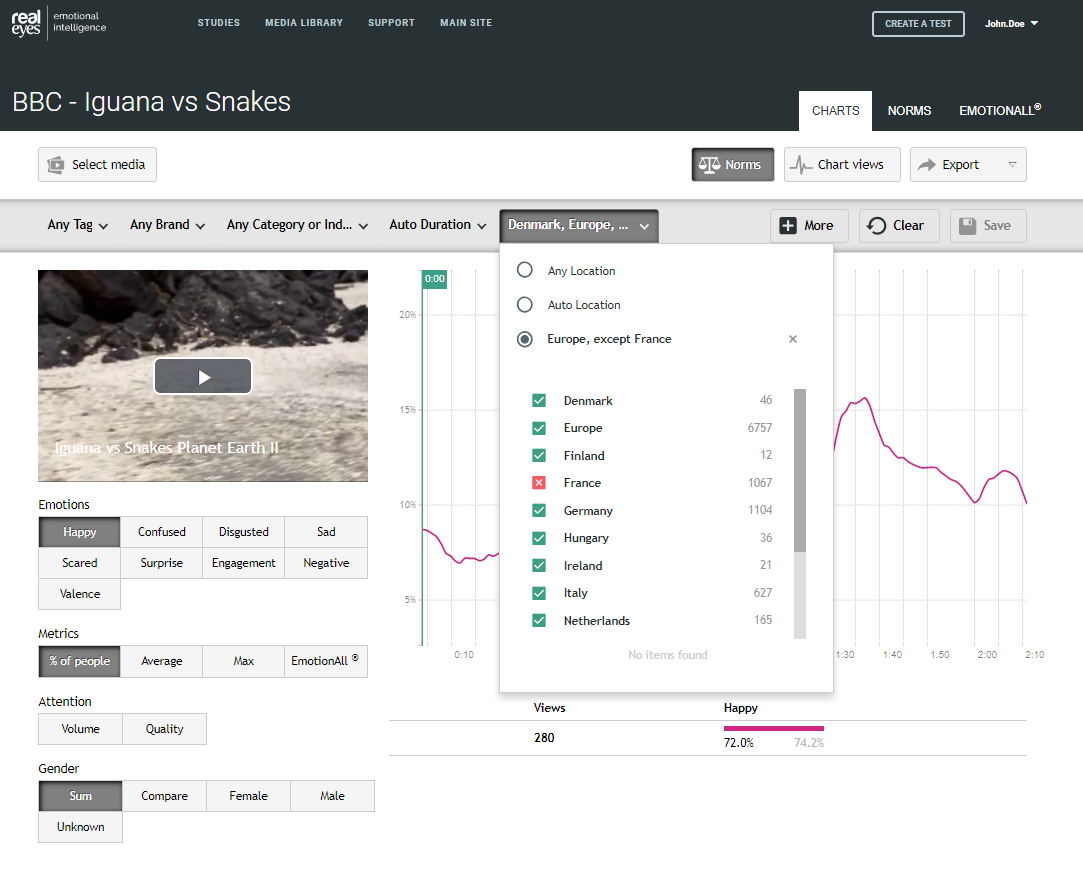Click the Save floppy disk icon
The width and height of the screenshot is (1083, 875).
coord(968,226)
